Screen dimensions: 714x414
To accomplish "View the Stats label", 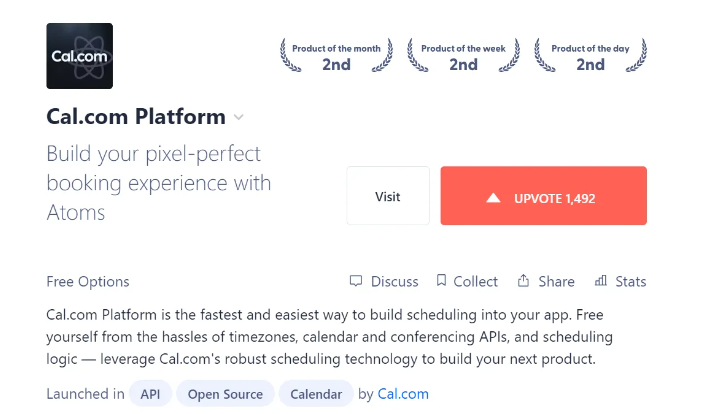I will (631, 281).
